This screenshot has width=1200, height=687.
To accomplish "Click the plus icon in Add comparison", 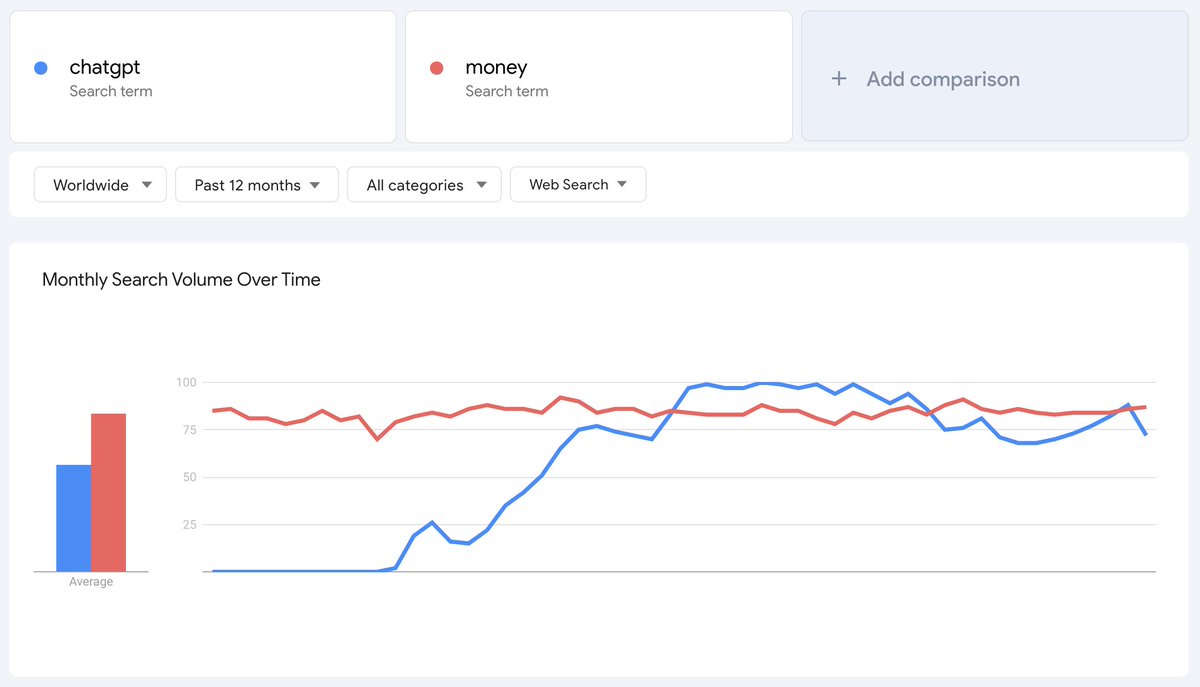I will pos(839,79).
